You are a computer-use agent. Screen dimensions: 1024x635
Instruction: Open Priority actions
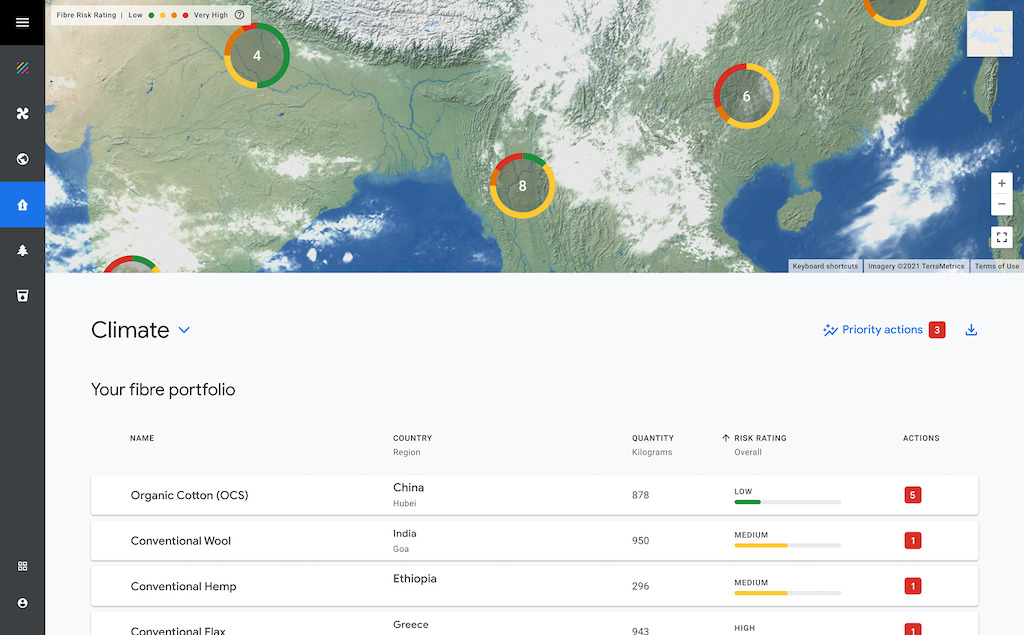[872, 330]
